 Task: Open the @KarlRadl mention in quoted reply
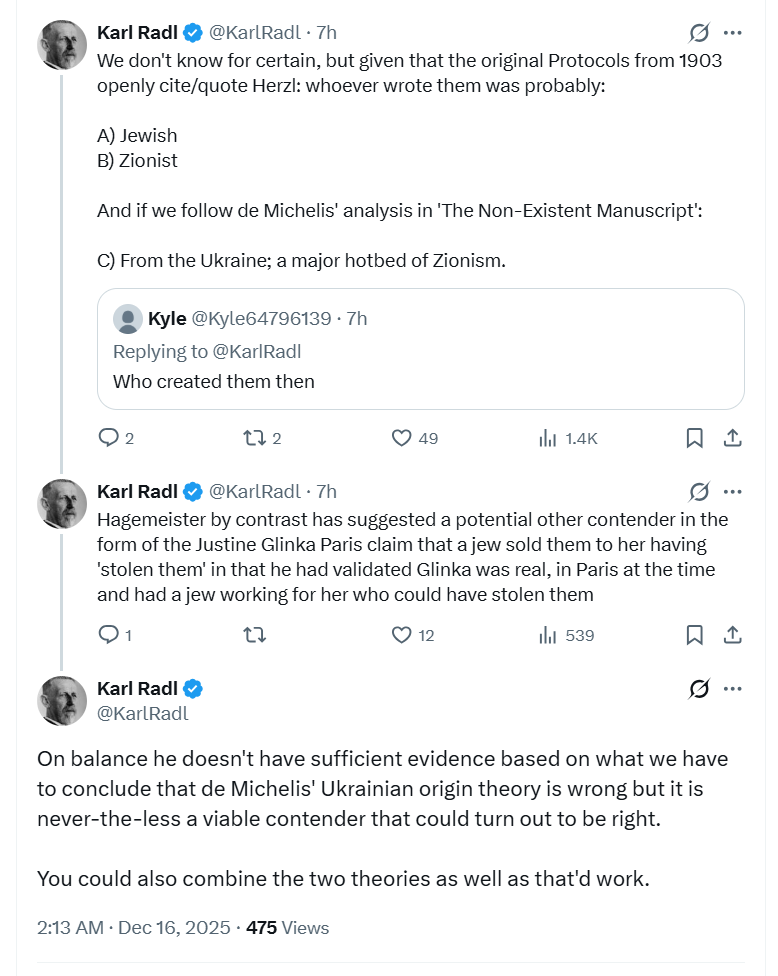point(256,352)
